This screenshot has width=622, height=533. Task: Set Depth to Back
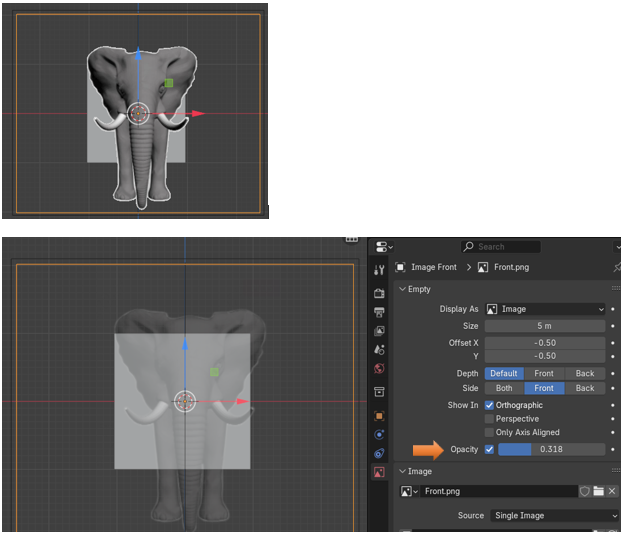click(x=585, y=373)
